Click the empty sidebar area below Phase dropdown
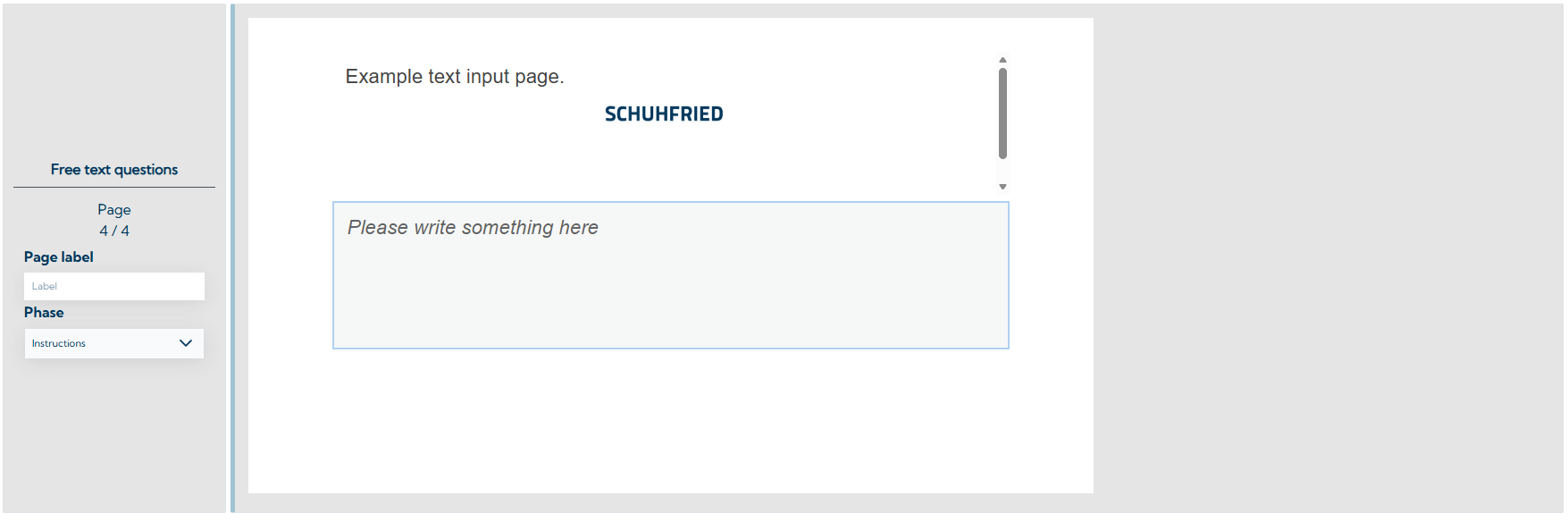Screen dimensions: 1568x521 (114, 438)
